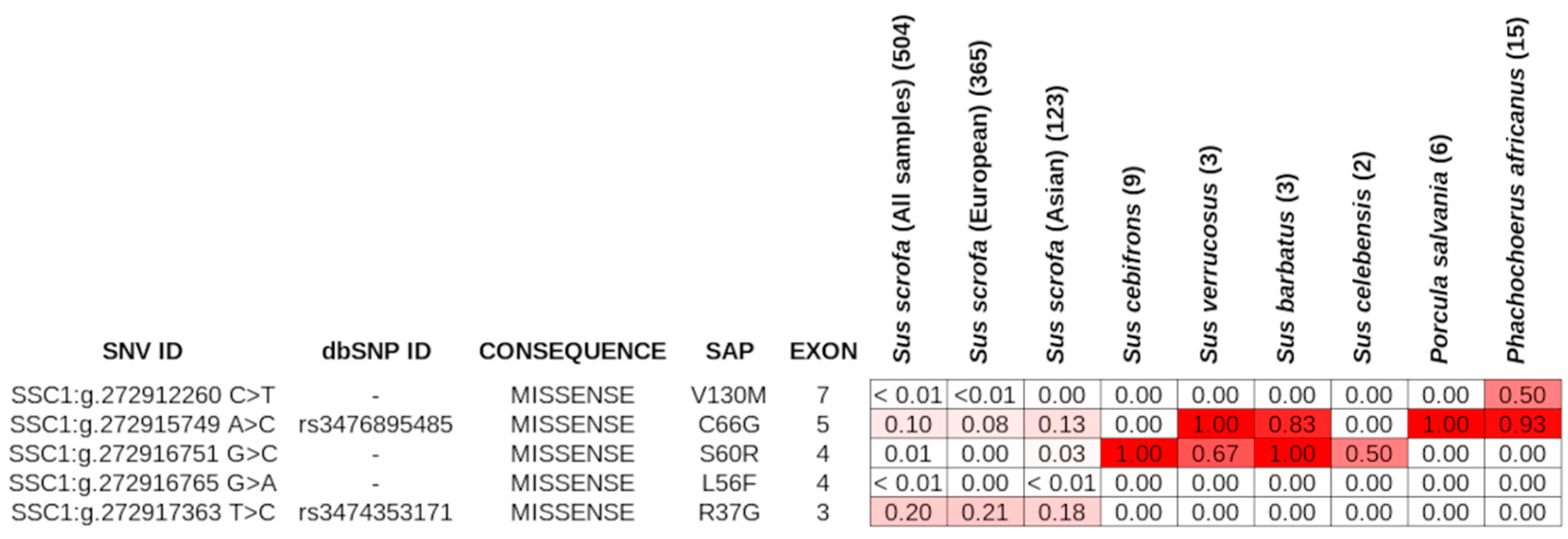Click the light pink 0.13 cell

point(1062,425)
